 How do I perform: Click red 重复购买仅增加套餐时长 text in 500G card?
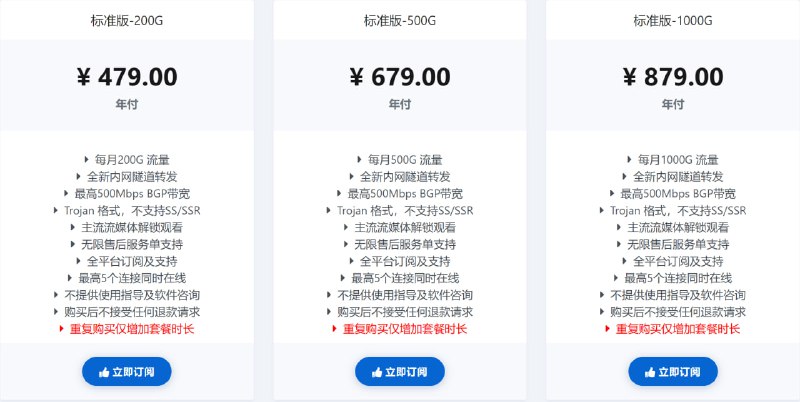405,329
